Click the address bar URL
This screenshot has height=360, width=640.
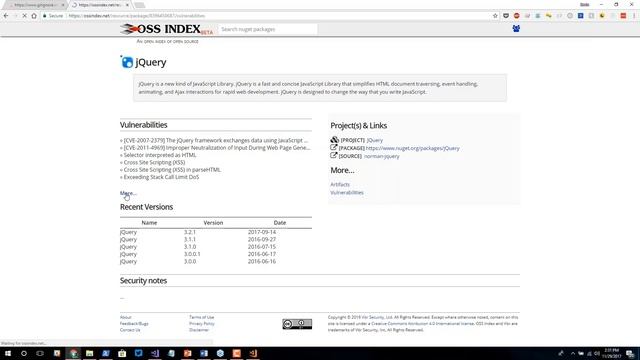(x=137, y=16)
